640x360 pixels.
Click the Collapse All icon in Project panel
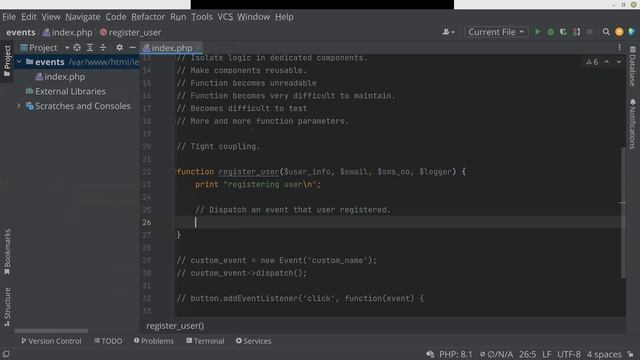tap(103, 47)
